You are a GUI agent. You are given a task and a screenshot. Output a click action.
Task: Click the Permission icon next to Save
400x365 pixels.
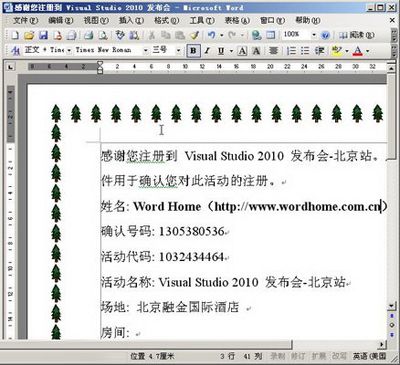coord(58,35)
